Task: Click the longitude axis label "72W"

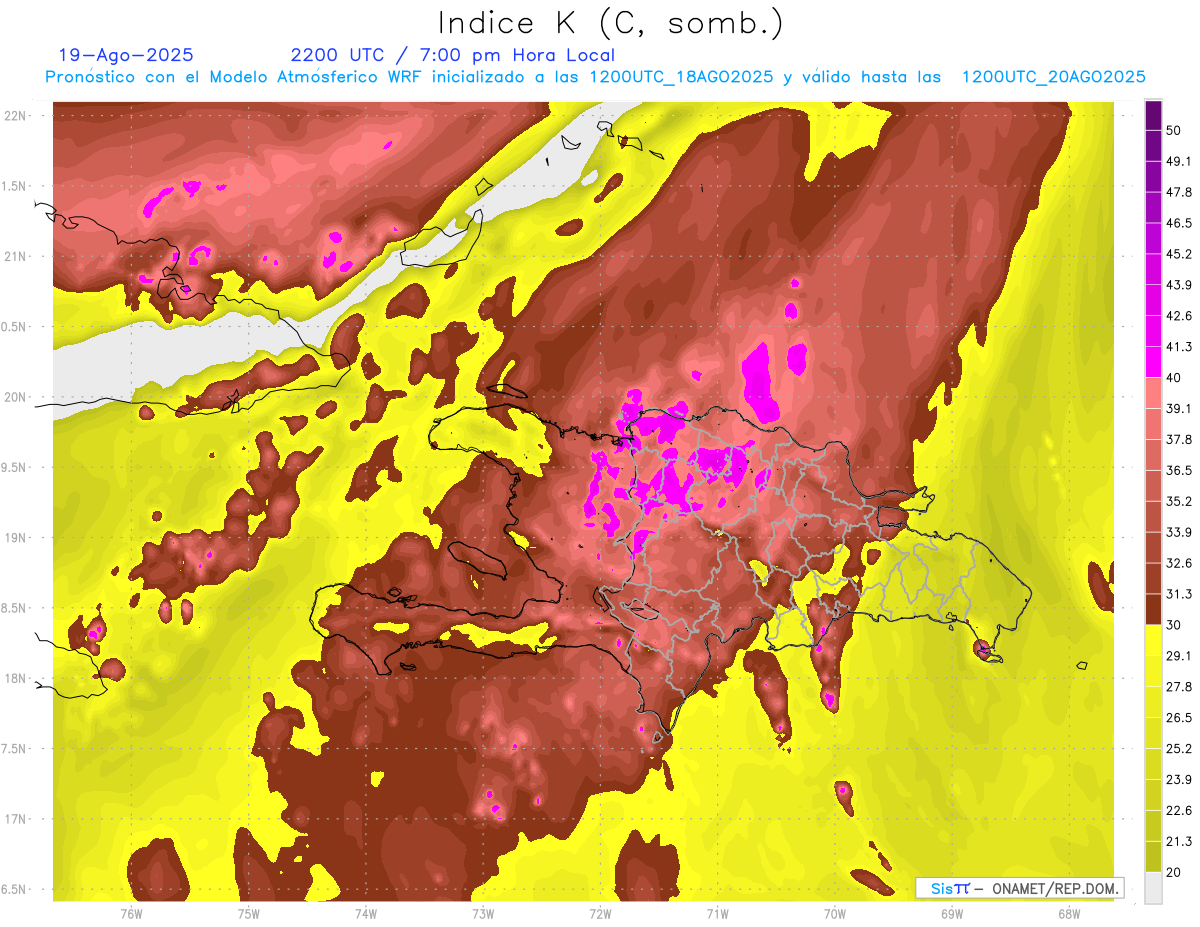Action: coord(600,914)
